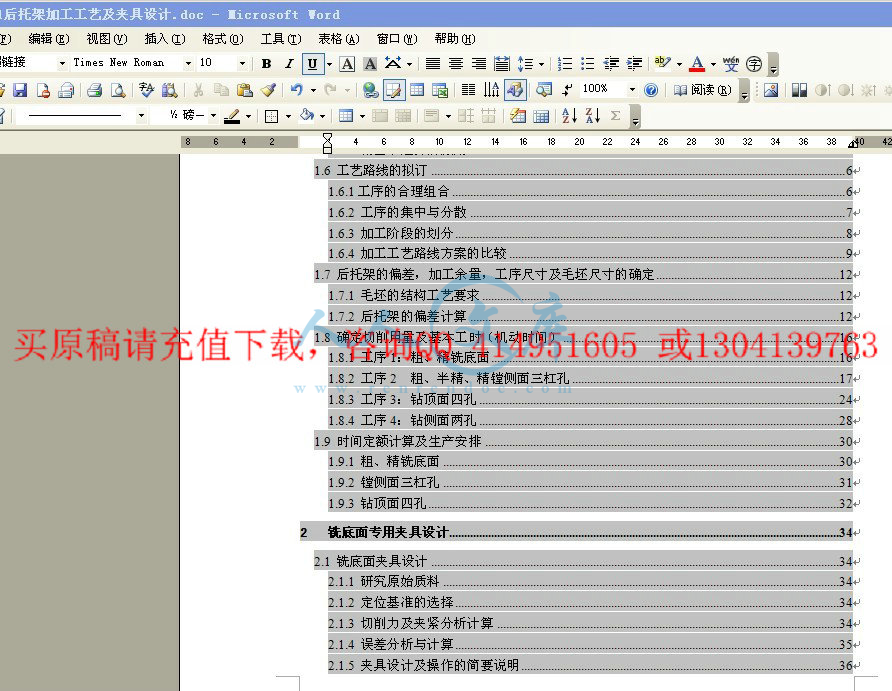Click the 阅读(R) reading layout button
The width and height of the screenshot is (892, 691).
[703, 90]
